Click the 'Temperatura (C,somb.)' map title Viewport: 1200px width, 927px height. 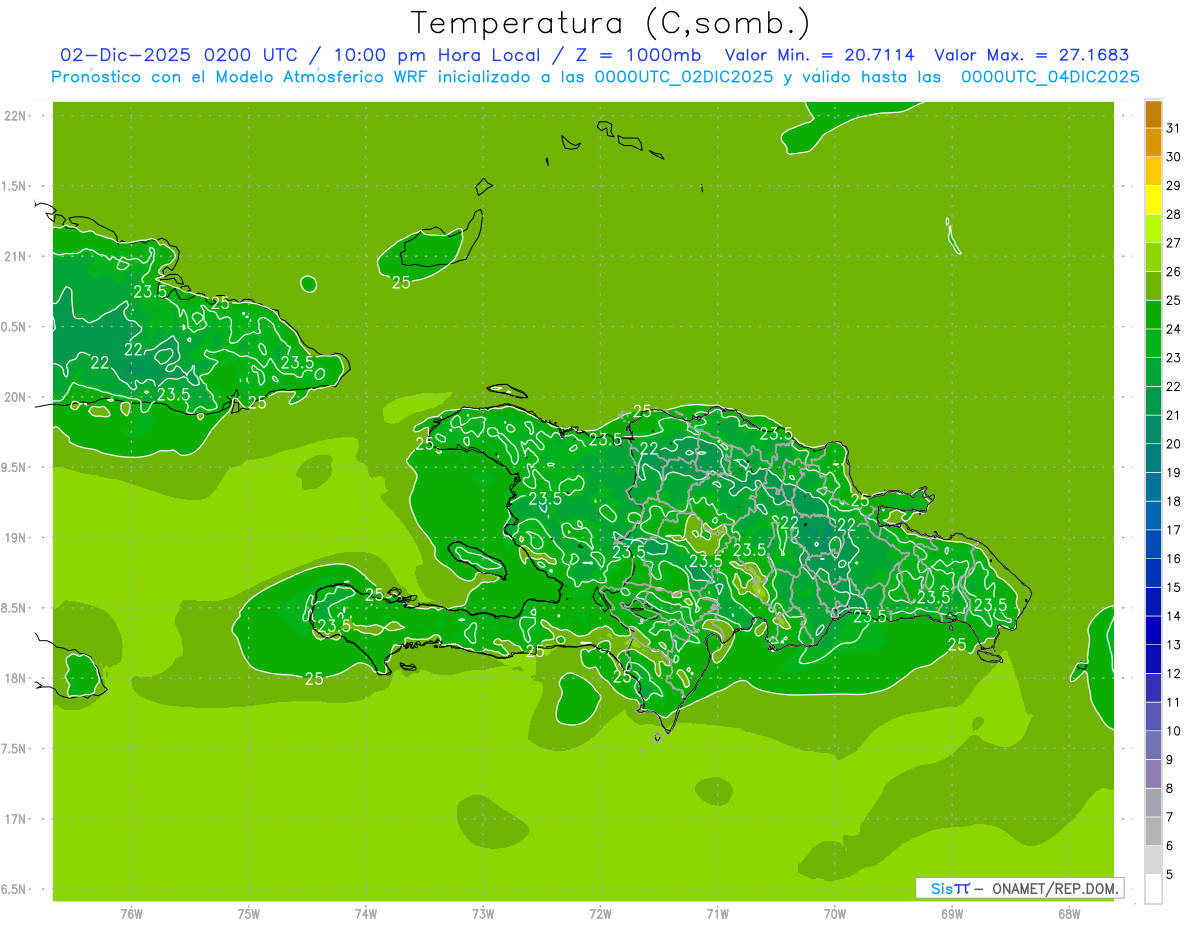(611, 23)
